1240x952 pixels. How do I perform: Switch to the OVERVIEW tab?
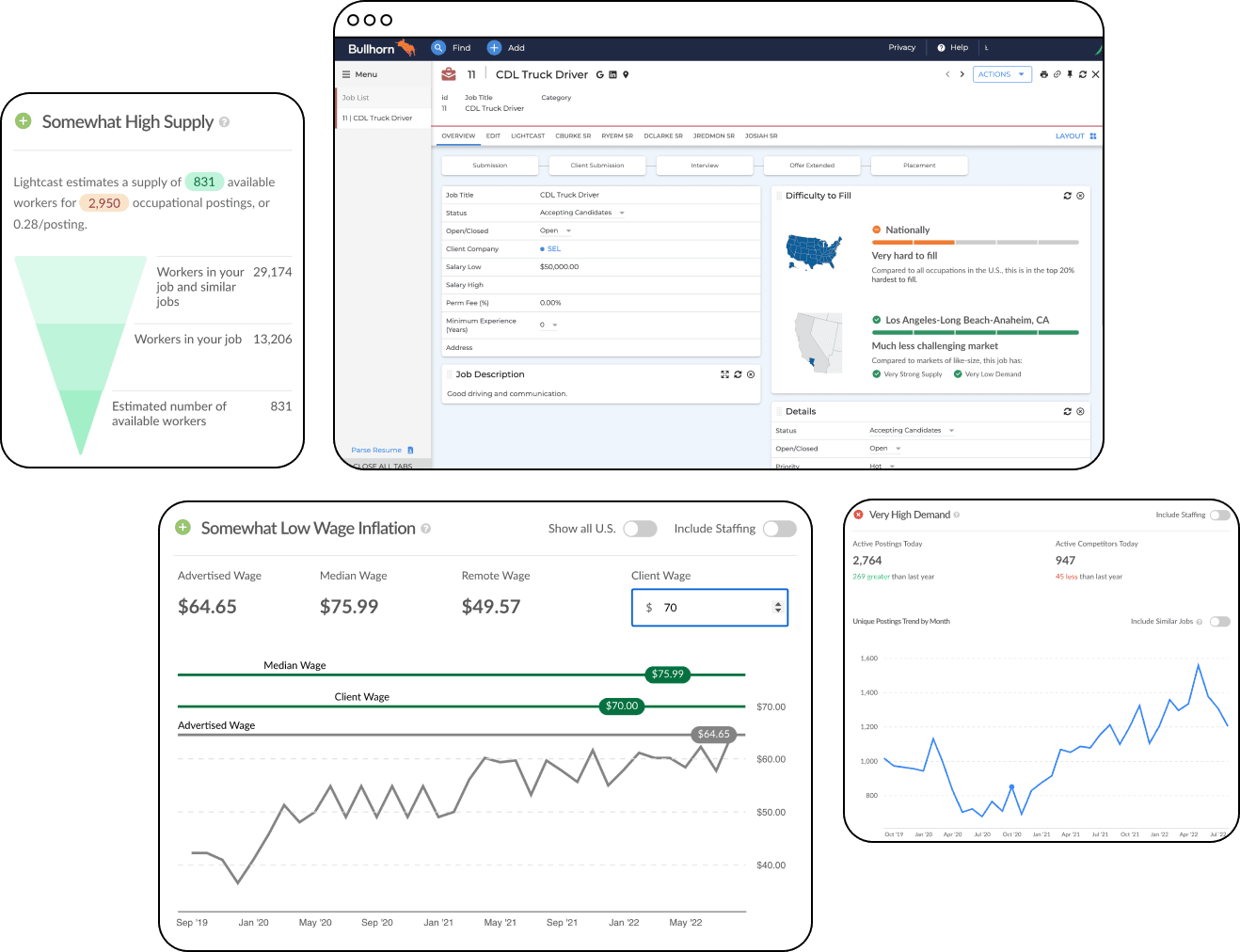458,136
